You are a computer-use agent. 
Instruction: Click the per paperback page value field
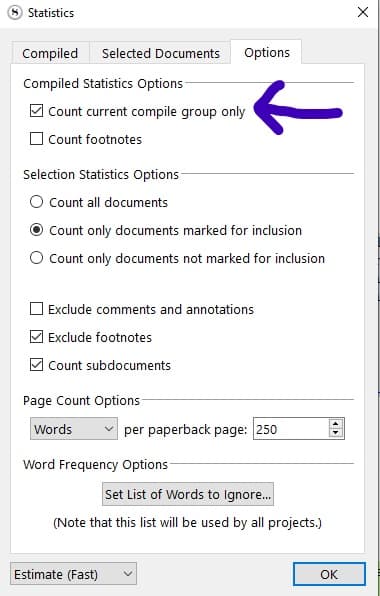pyautogui.click(x=291, y=429)
